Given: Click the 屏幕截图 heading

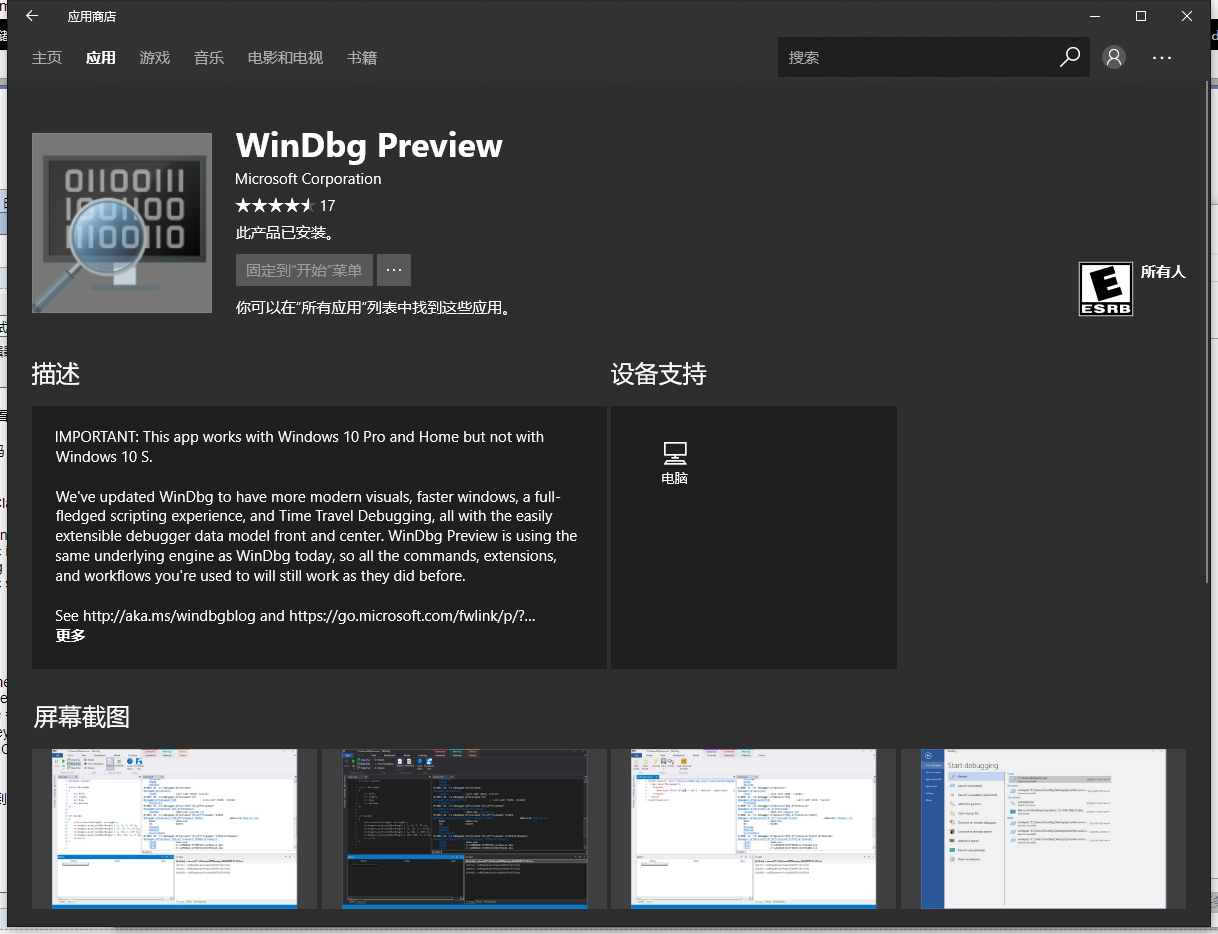Looking at the screenshot, I should pyautogui.click(x=82, y=717).
